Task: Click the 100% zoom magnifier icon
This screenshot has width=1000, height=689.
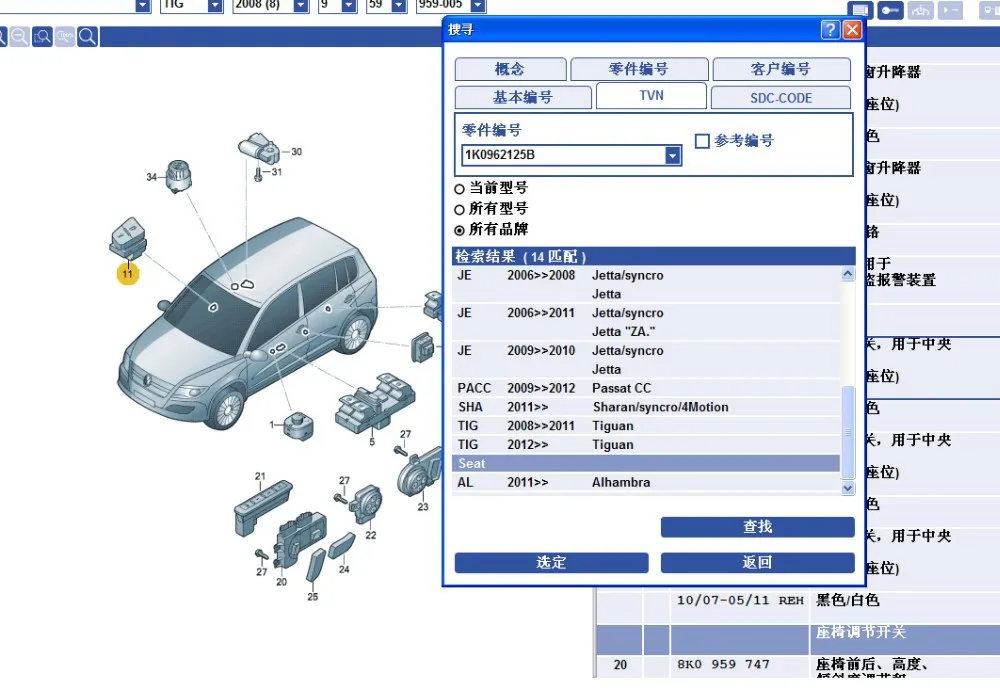Action: (x=64, y=36)
